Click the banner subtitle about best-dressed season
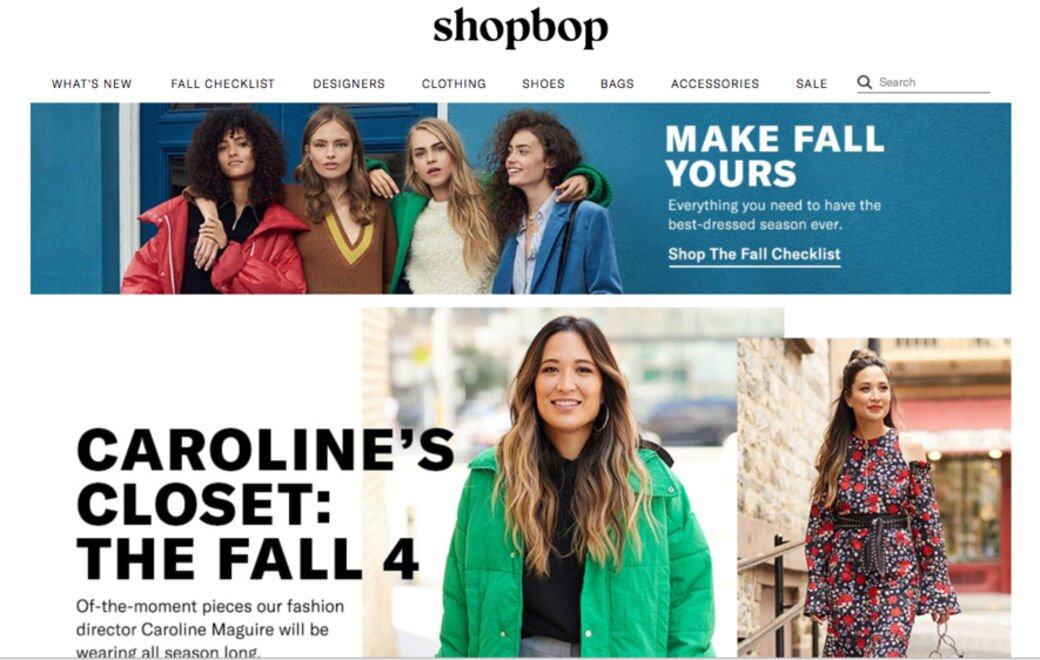 pos(774,214)
